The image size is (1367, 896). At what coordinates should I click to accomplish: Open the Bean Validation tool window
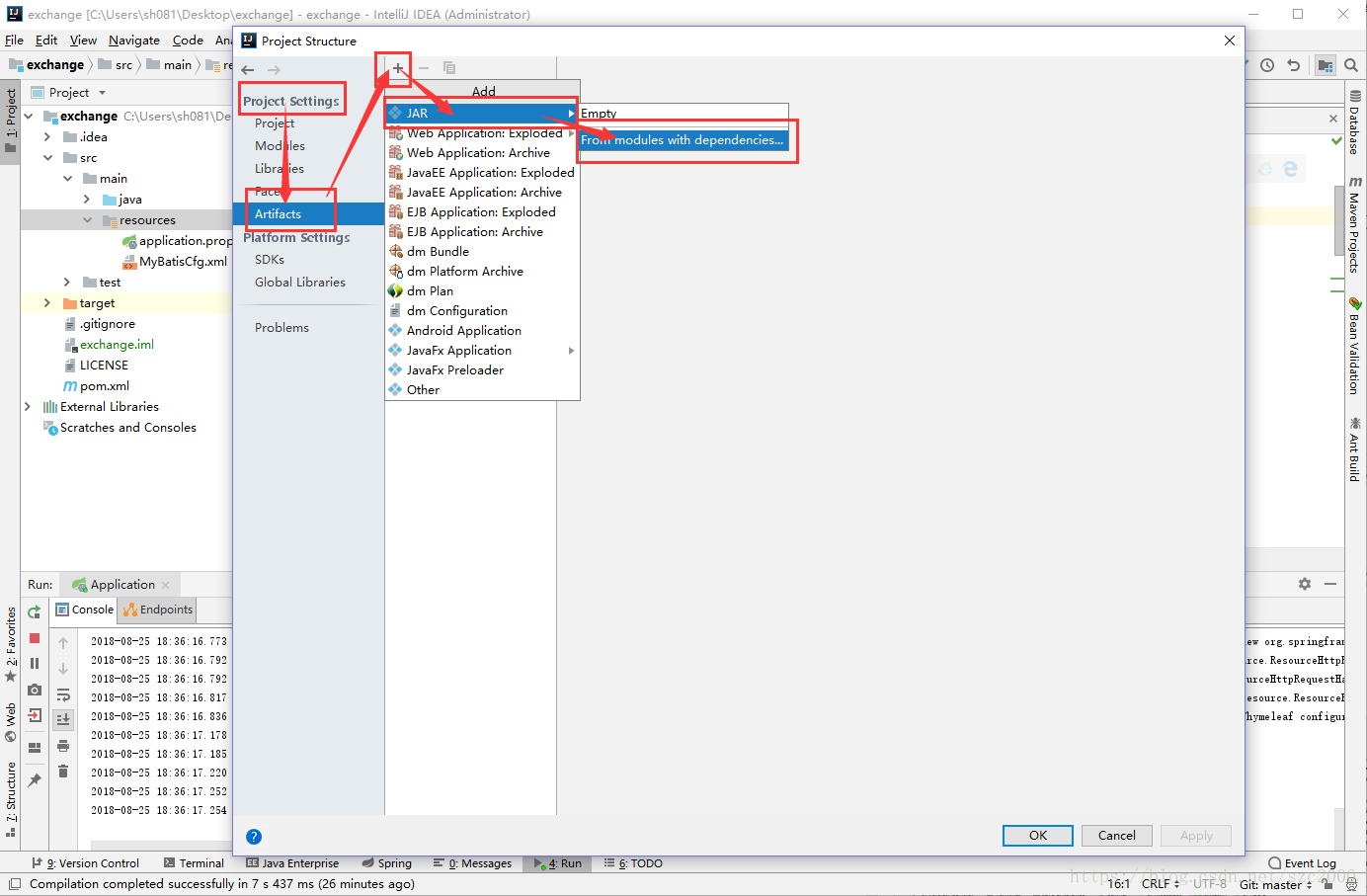coord(1354,347)
